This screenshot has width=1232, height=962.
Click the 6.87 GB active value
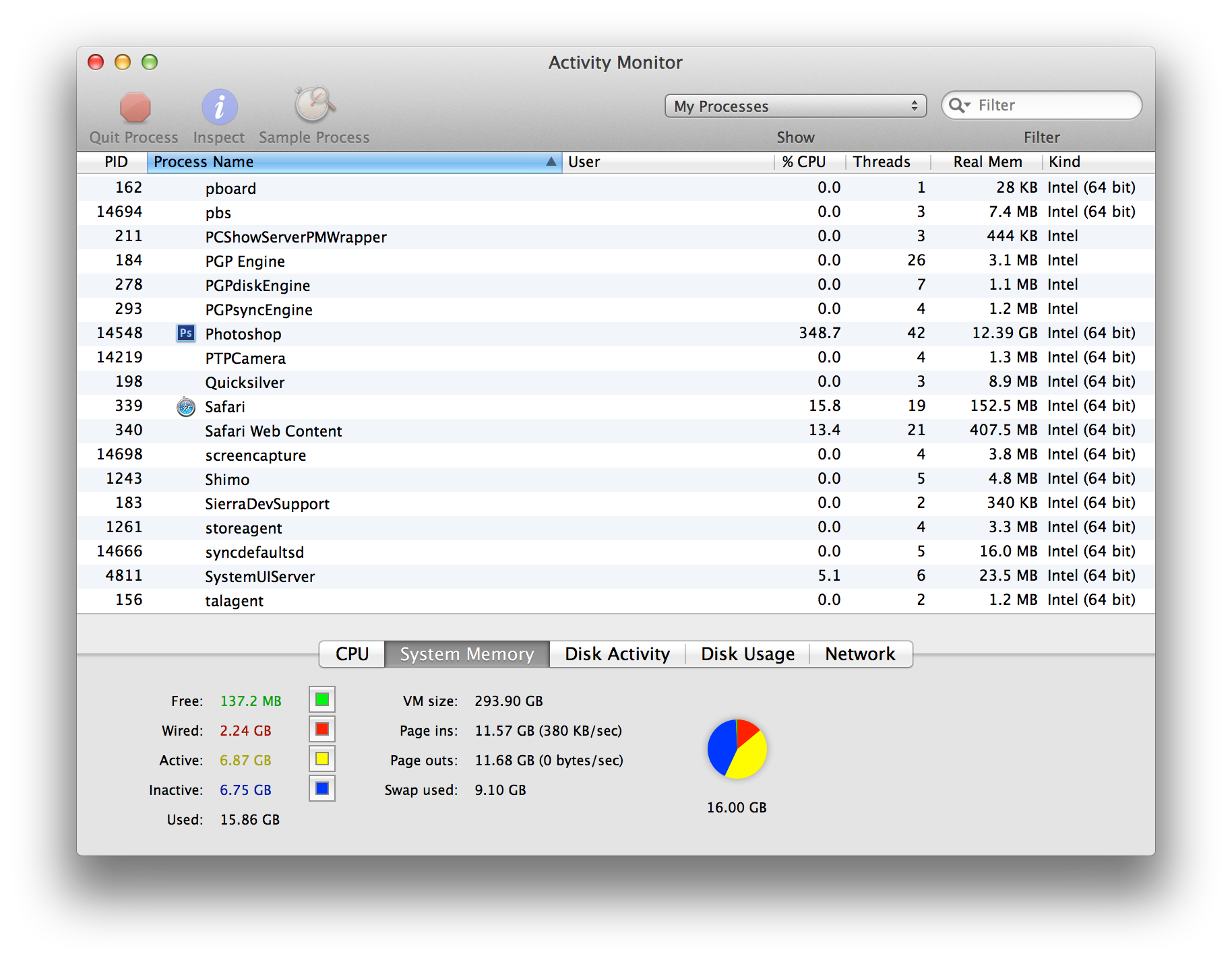coord(245,761)
